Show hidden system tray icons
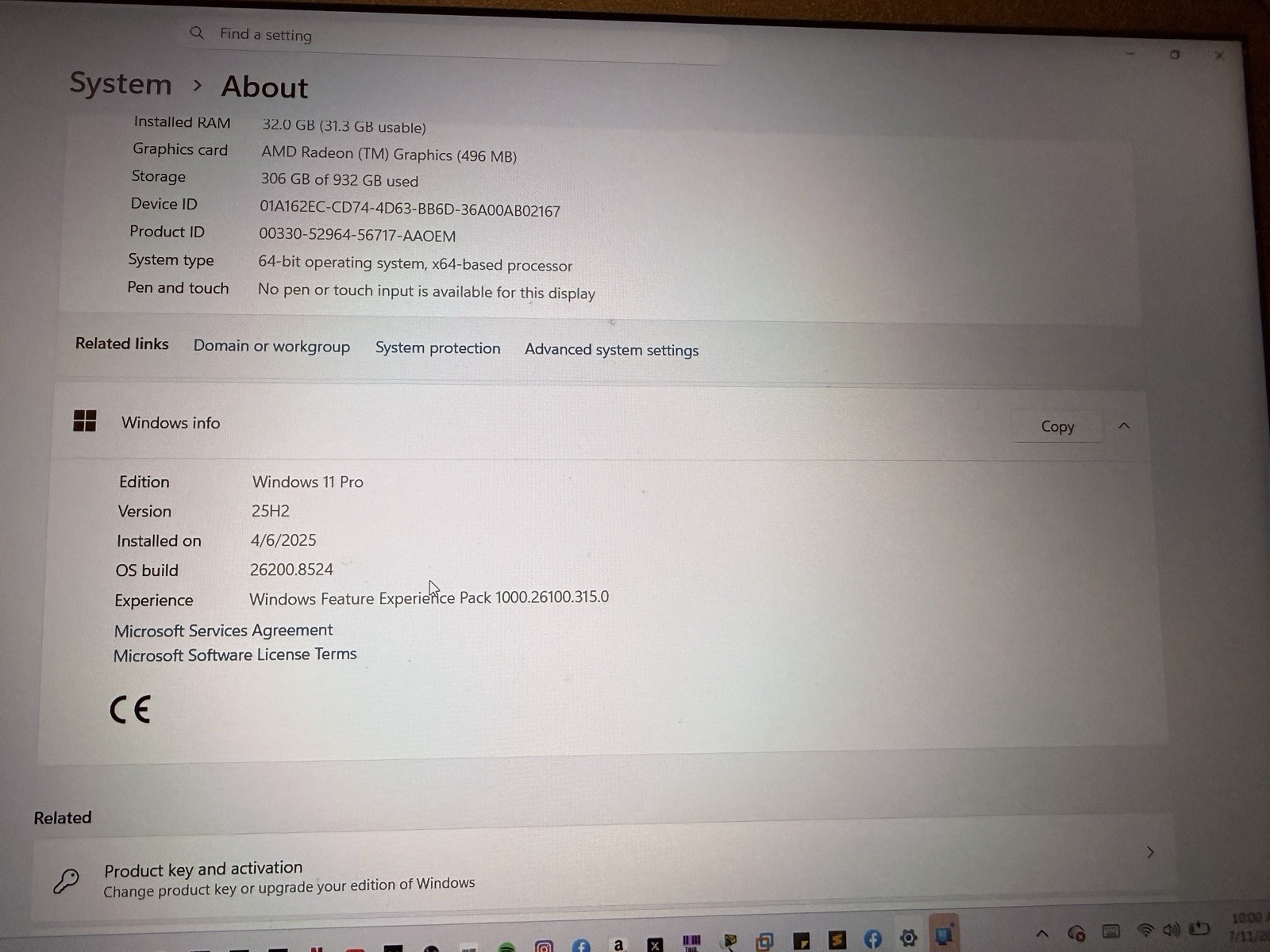 tap(1042, 934)
